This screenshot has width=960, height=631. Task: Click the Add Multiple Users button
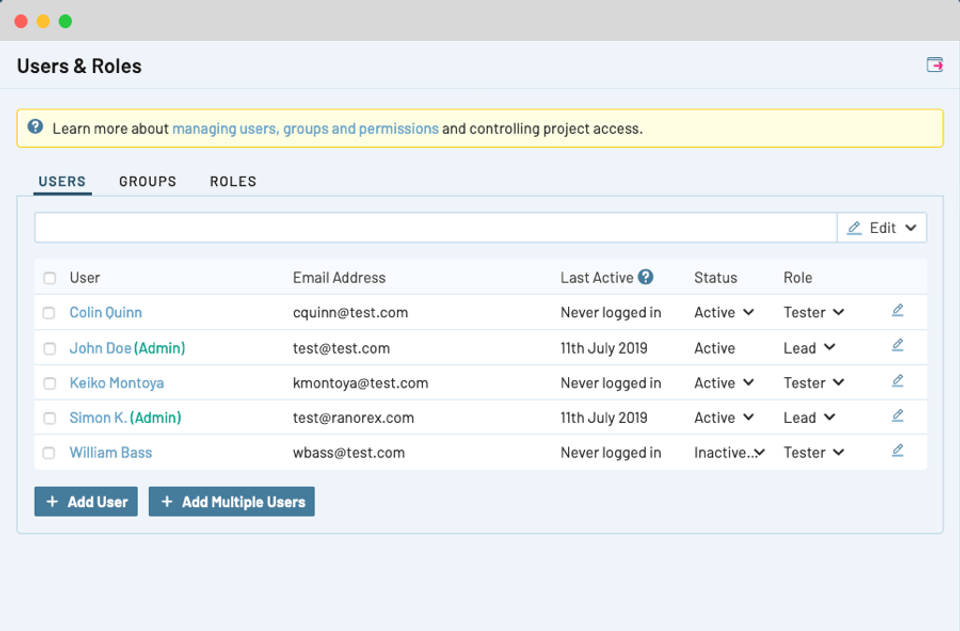[x=232, y=502]
